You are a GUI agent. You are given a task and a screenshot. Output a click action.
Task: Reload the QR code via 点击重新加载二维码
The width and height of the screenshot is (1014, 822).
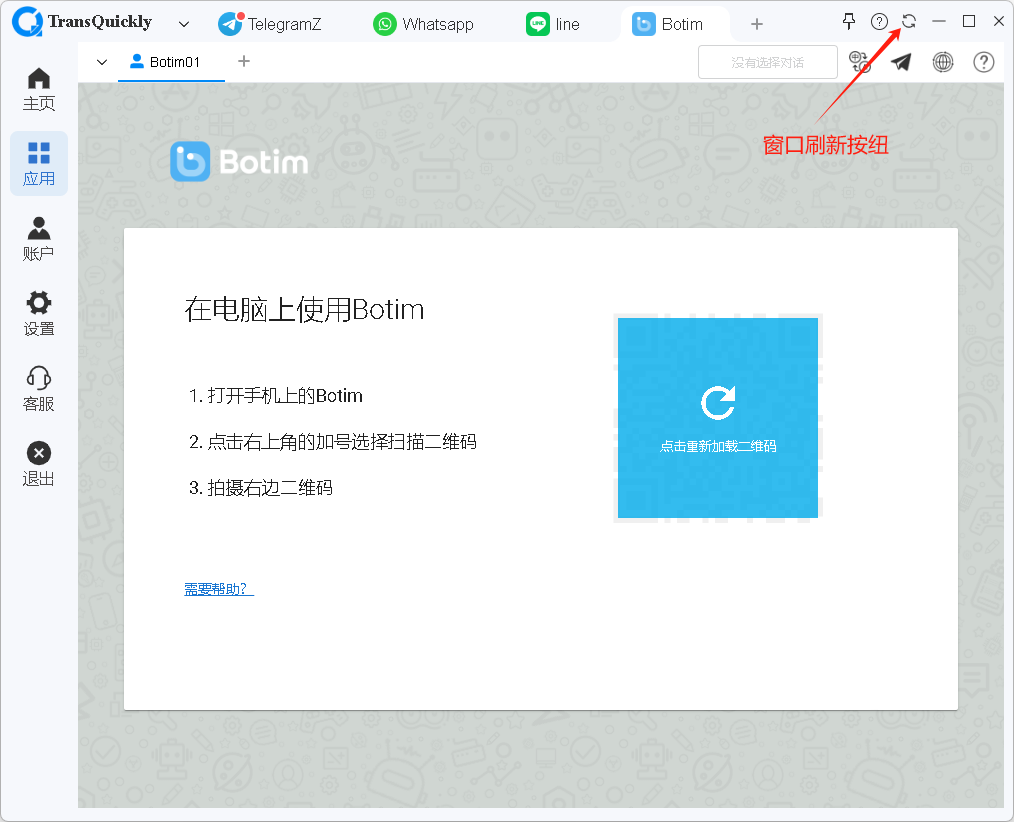(x=718, y=418)
